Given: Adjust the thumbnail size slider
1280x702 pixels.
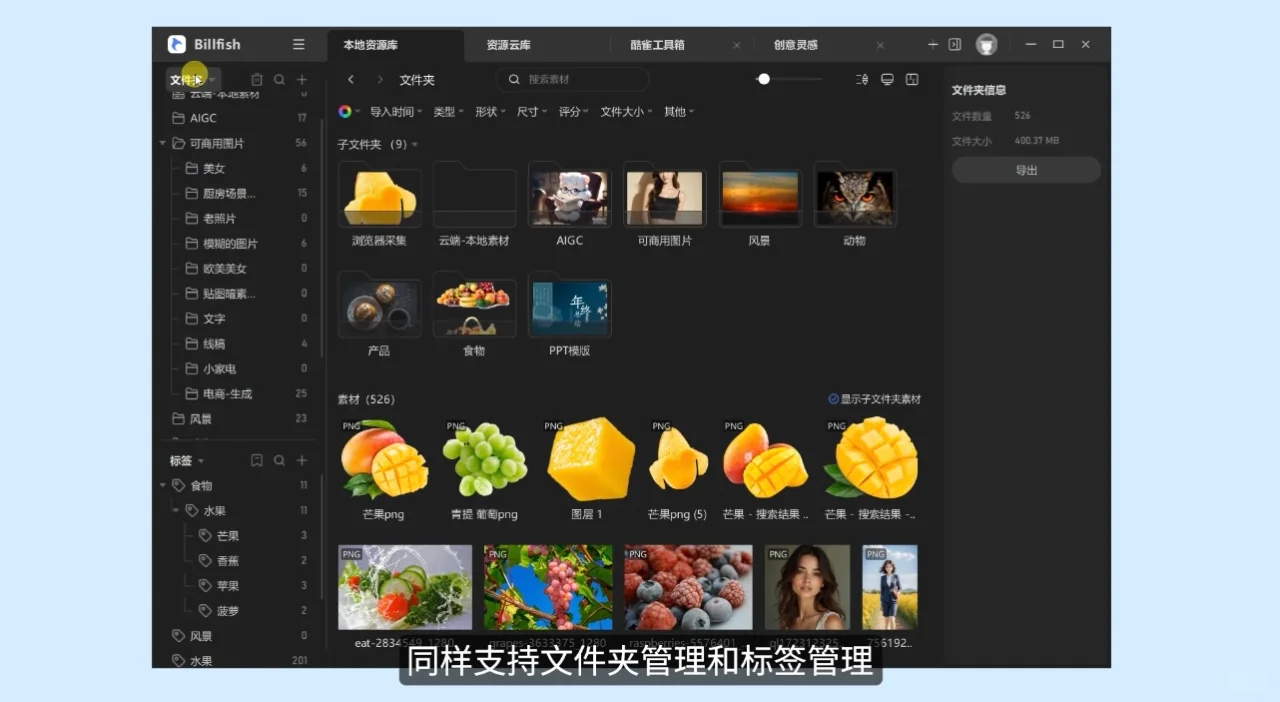Looking at the screenshot, I should (x=764, y=78).
